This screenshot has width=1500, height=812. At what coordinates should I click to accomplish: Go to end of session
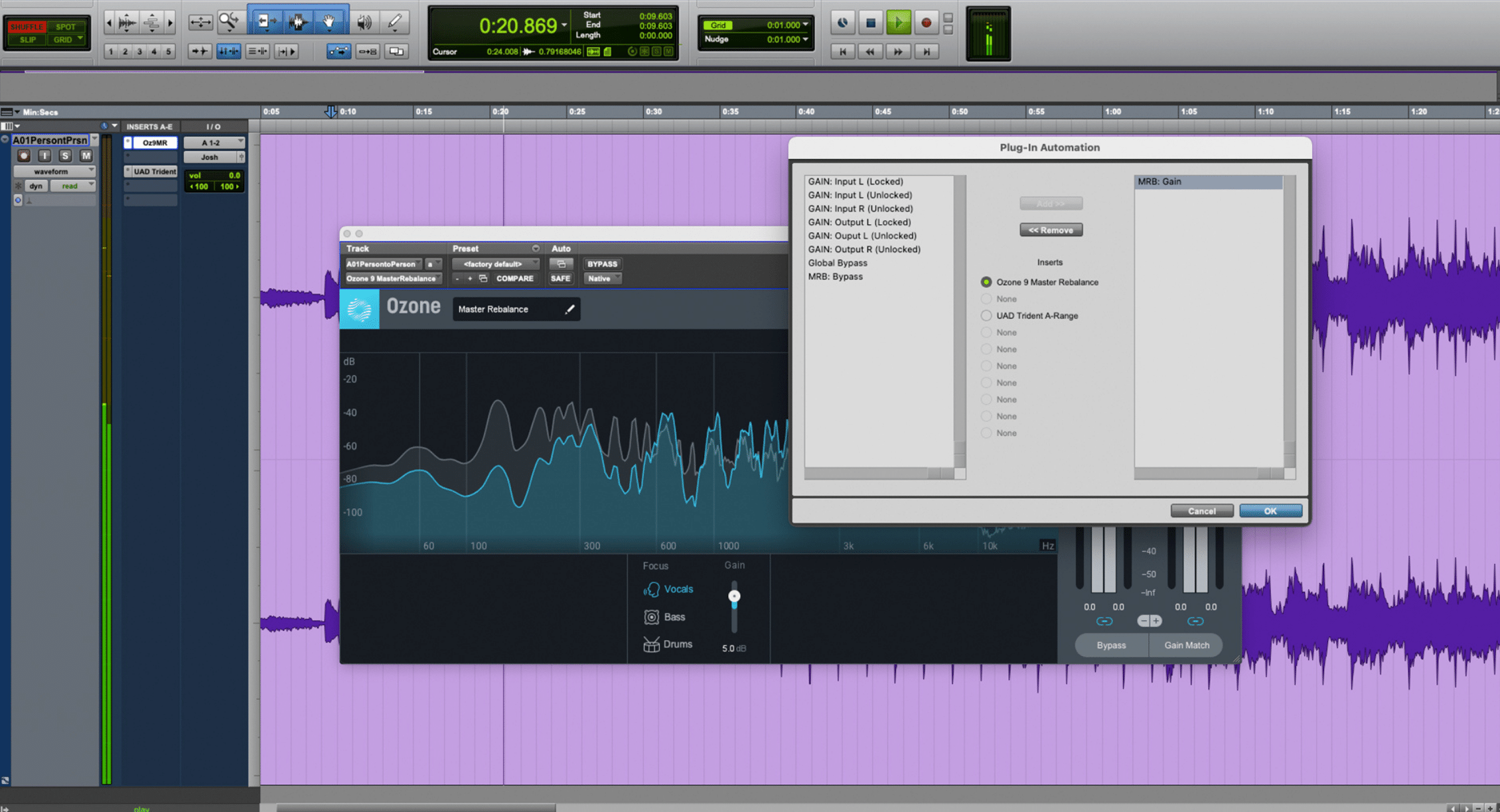927,51
